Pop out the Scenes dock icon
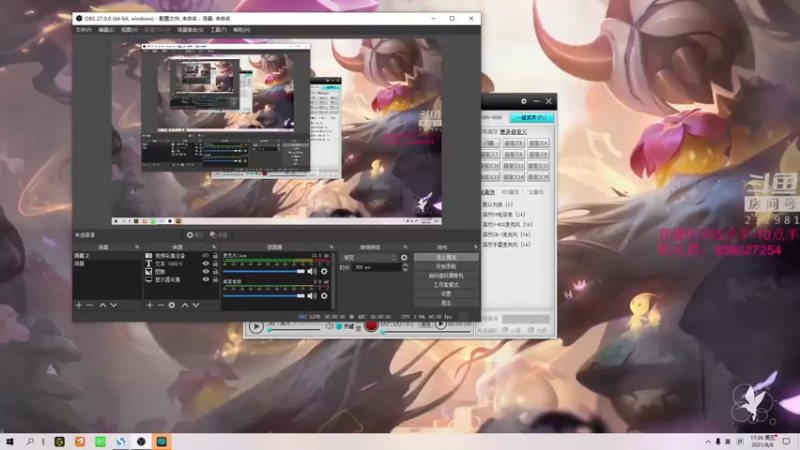The height and width of the screenshot is (450, 800). [x=137, y=247]
